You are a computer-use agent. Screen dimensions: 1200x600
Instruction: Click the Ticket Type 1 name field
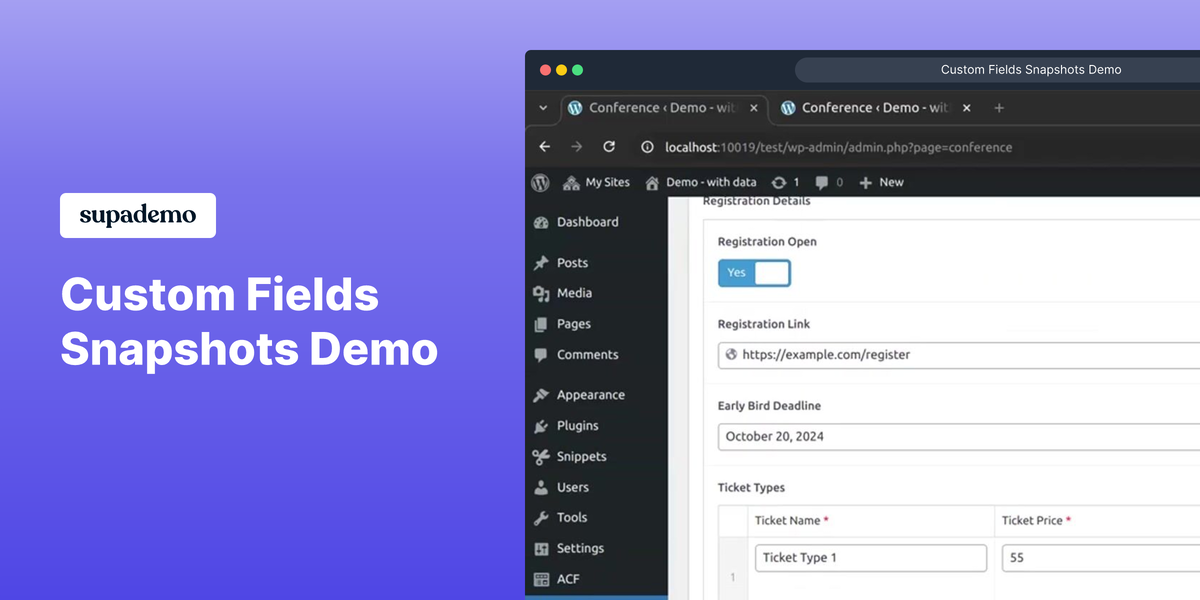coord(871,558)
